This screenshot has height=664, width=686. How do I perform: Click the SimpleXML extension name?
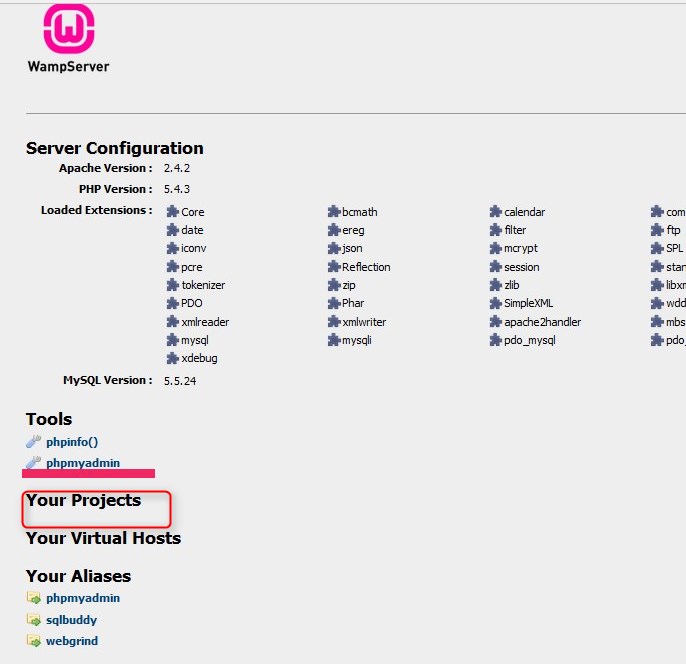pos(528,303)
